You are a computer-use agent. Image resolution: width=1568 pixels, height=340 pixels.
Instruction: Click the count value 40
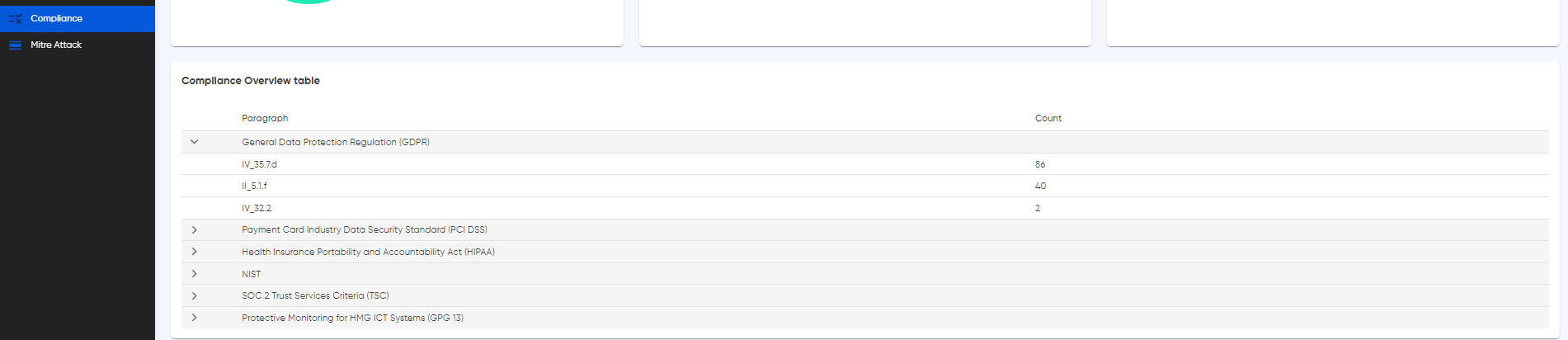click(1040, 186)
